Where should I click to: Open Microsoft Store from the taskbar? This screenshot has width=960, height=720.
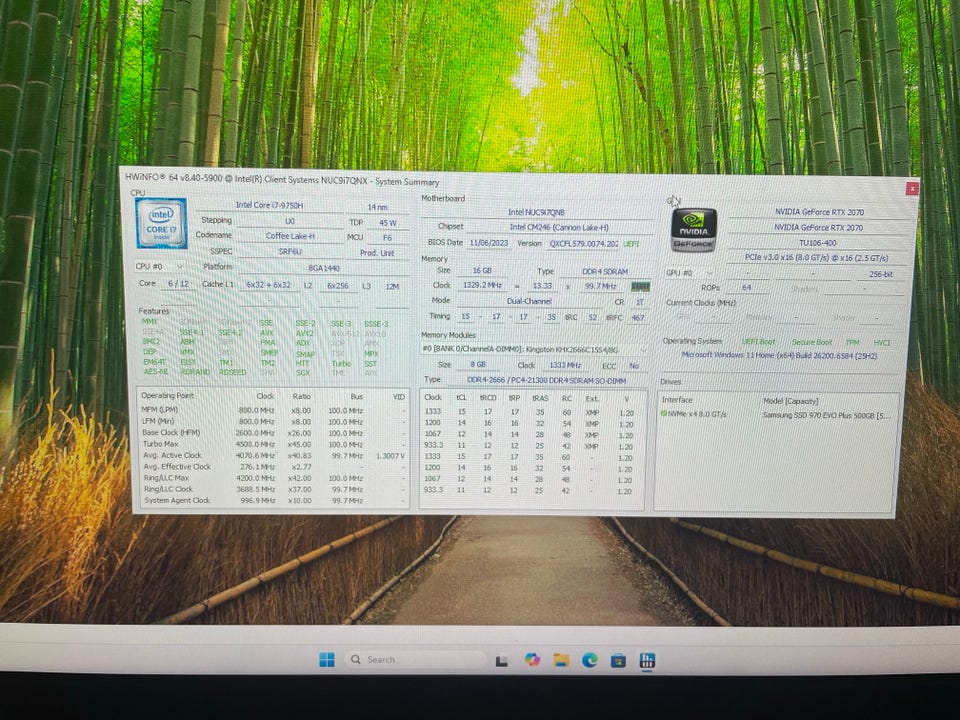(x=619, y=660)
